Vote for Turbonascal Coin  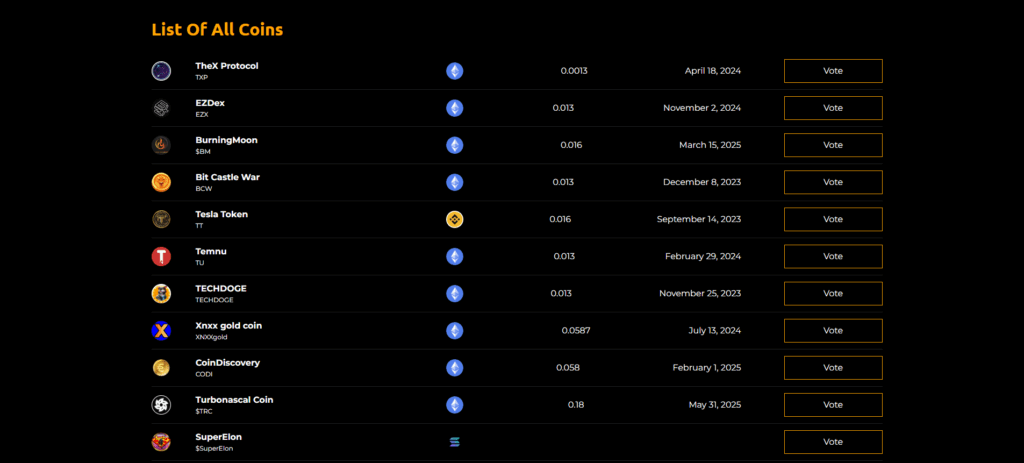tap(833, 405)
